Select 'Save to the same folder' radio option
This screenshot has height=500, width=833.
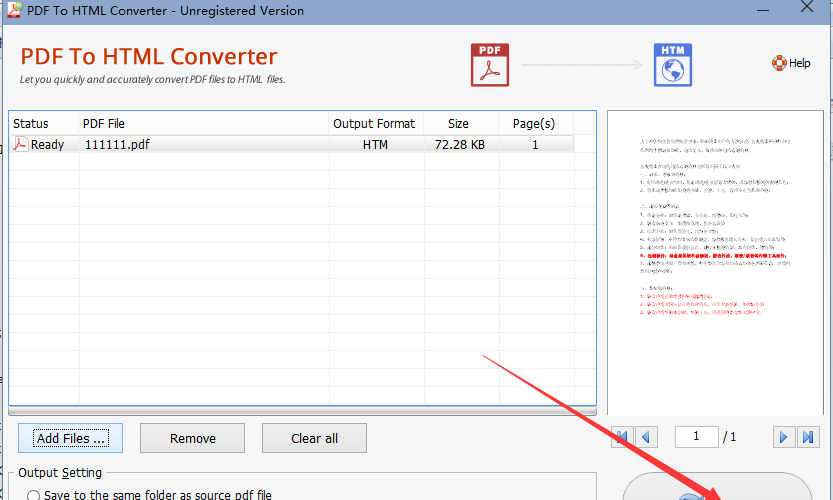pos(33,495)
